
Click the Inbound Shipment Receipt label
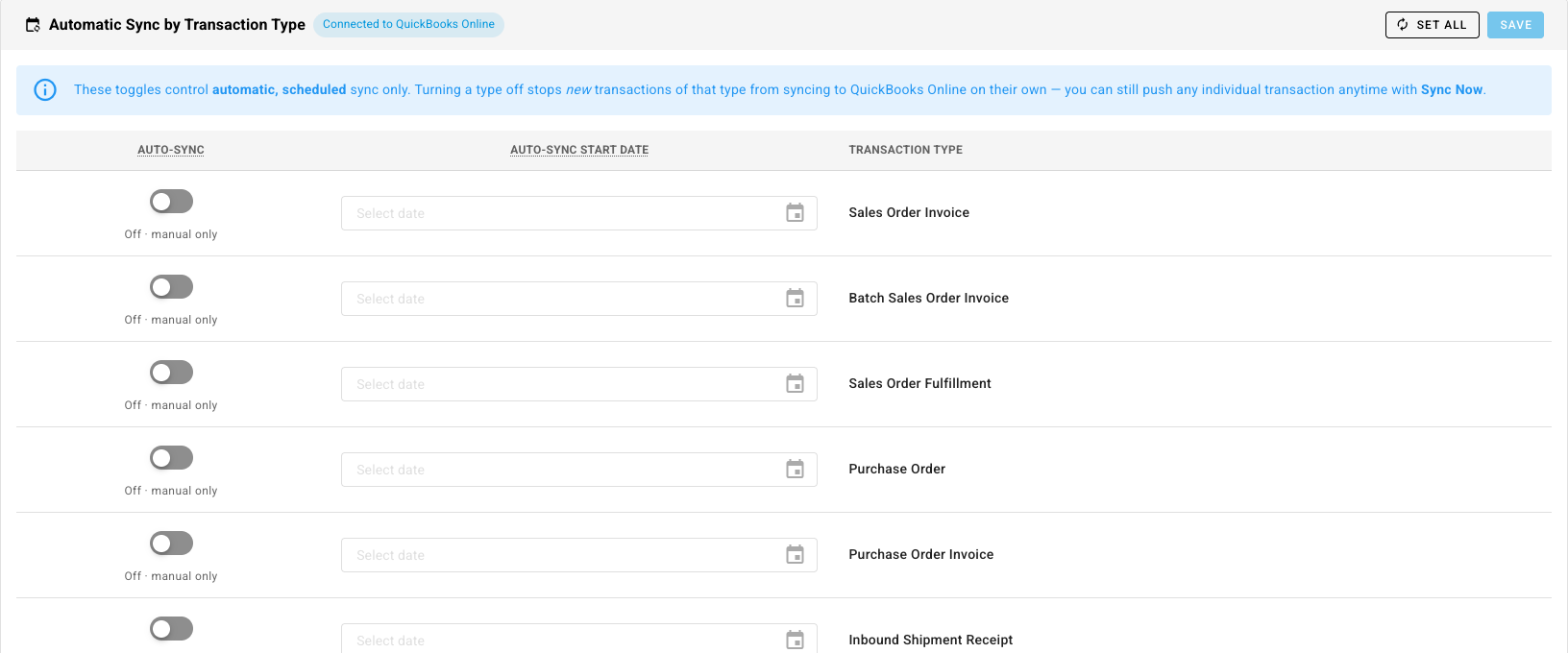(x=931, y=641)
